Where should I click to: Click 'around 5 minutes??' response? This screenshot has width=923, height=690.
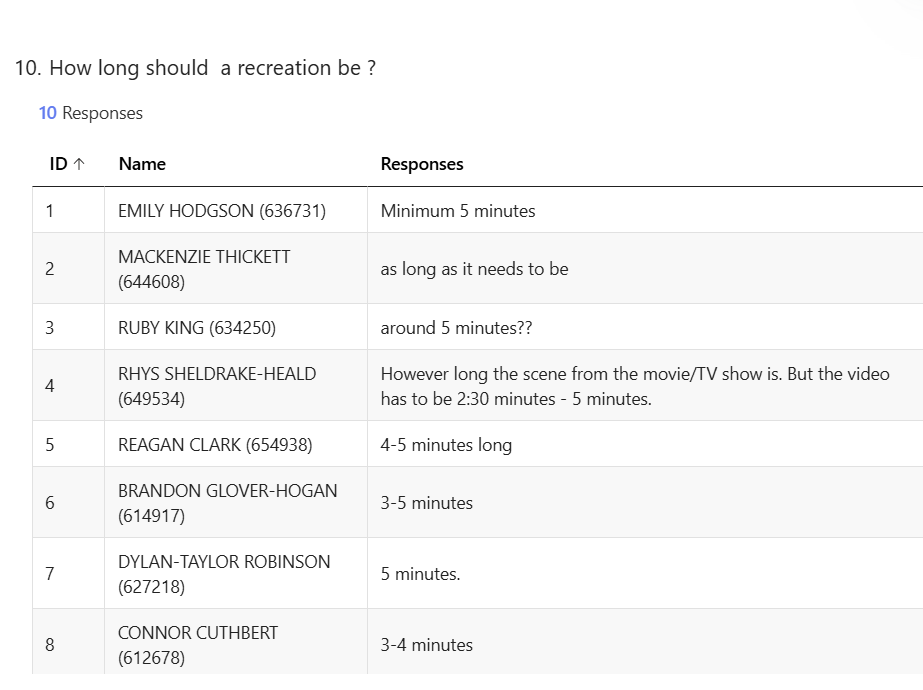456,327
